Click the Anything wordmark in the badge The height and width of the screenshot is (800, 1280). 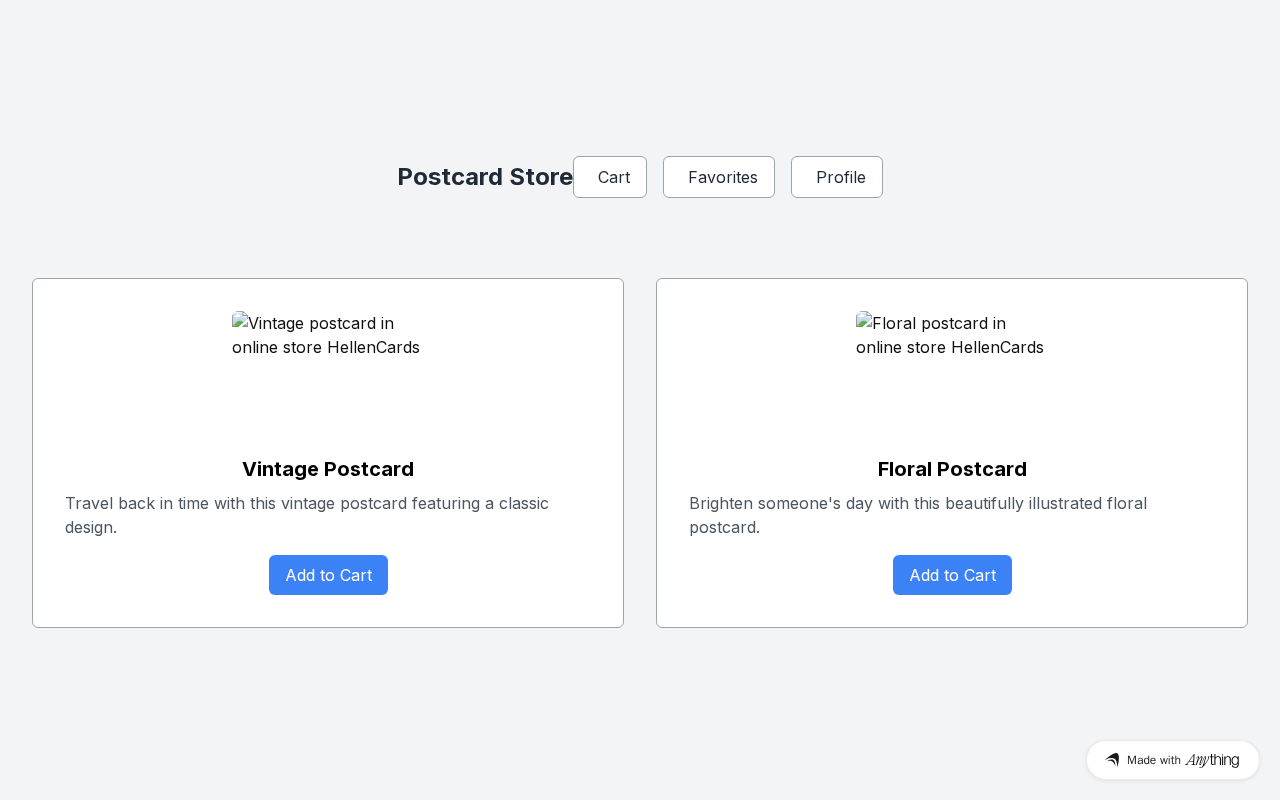tap(1212, 760)
